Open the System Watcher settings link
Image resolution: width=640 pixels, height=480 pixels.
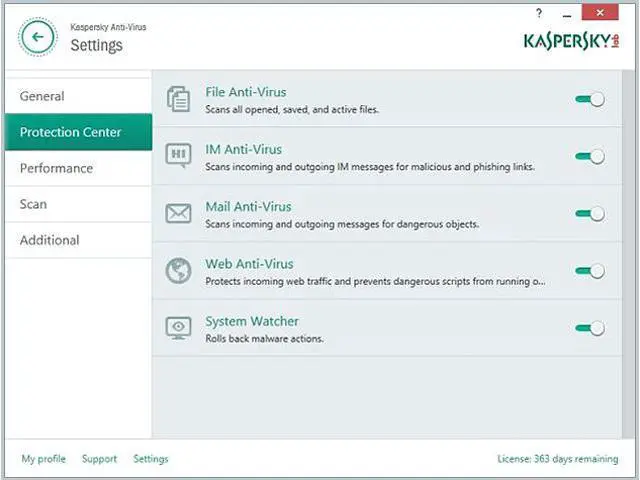coord(252,321)
